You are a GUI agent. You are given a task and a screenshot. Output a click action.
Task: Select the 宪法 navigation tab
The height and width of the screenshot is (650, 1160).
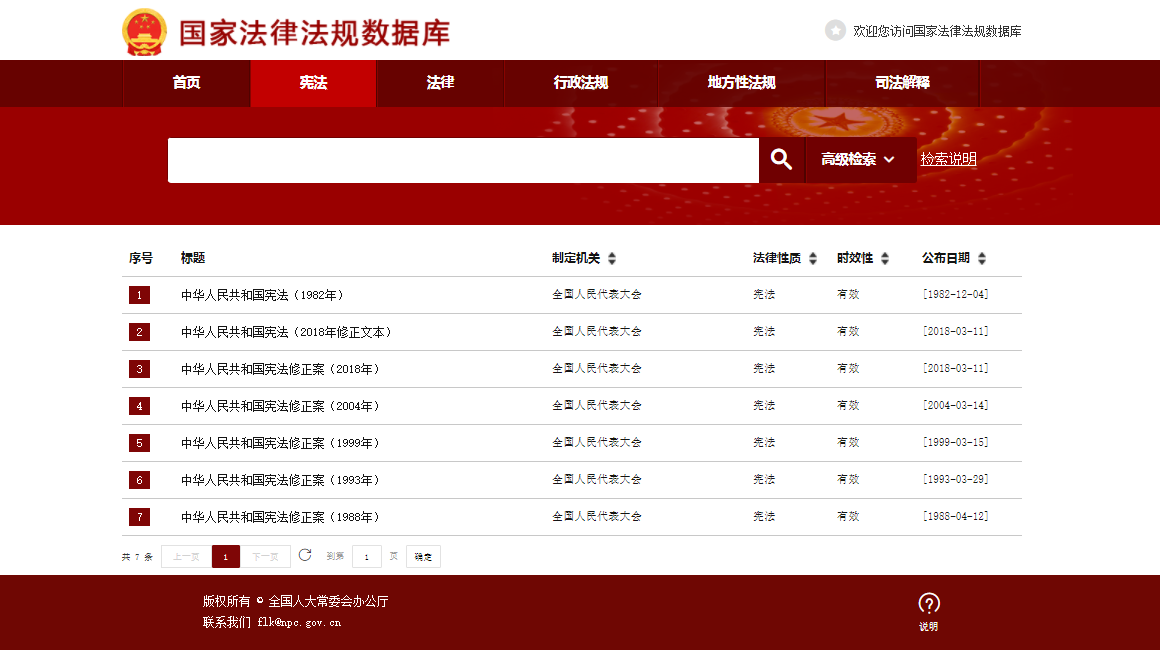(313, 83)
